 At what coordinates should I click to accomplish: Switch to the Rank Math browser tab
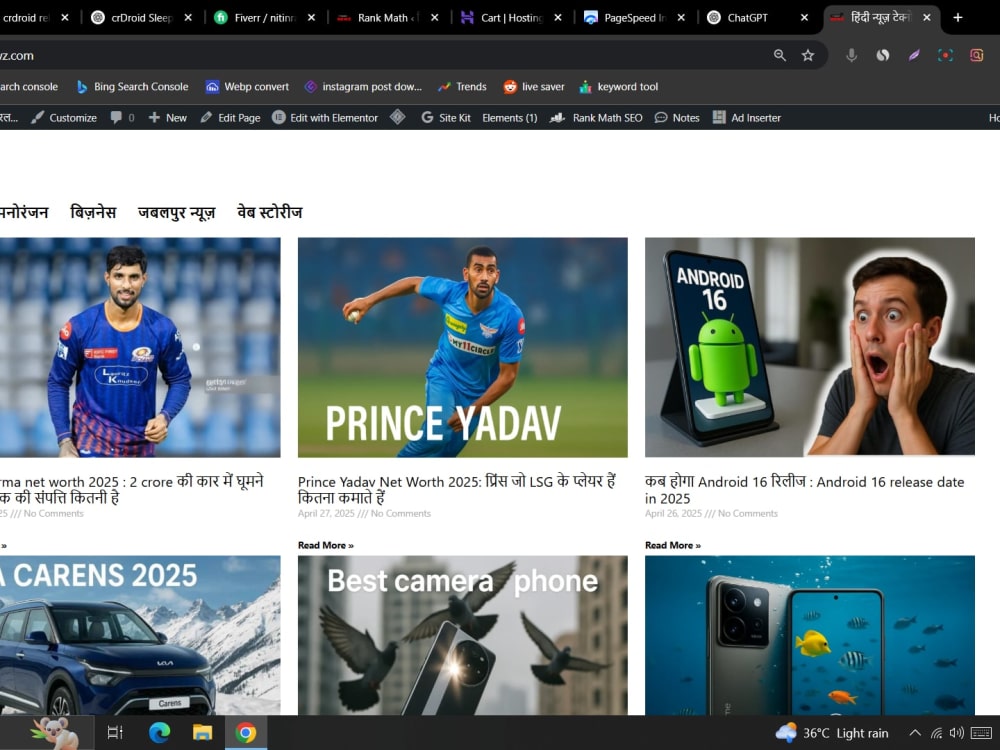(x=386, y=18)
